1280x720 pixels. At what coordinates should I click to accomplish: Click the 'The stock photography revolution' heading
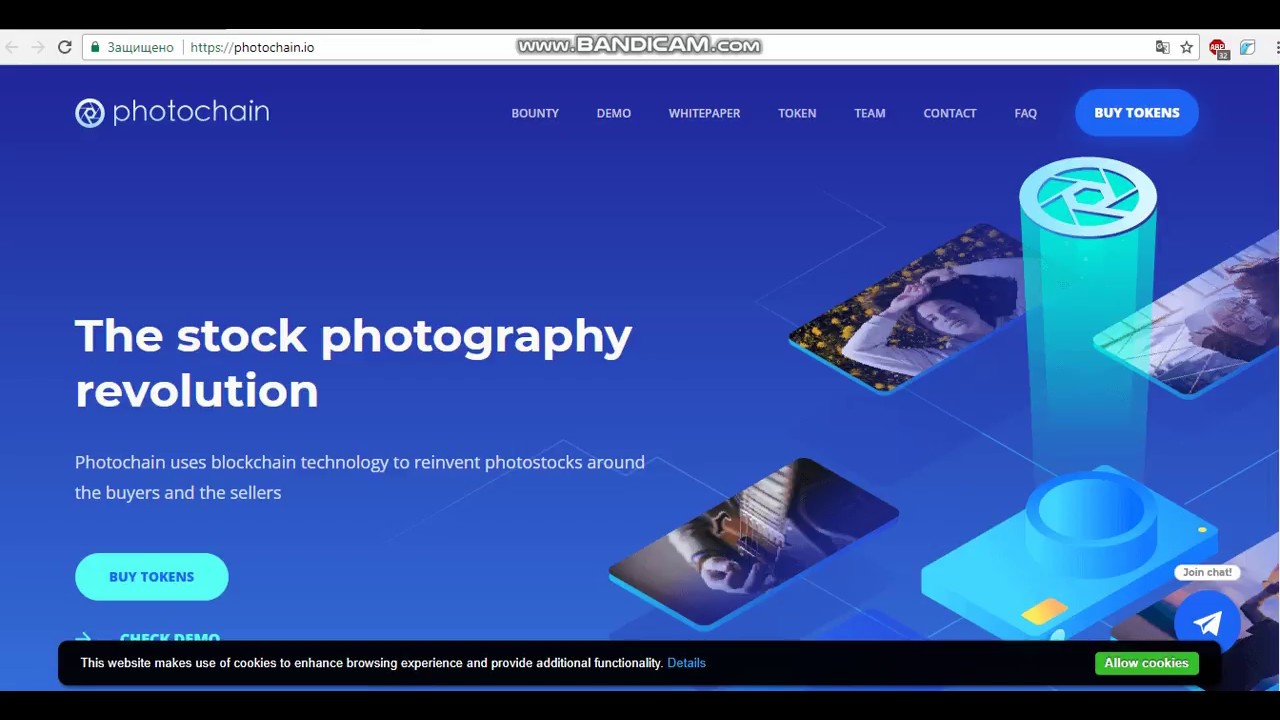tap(353, 363)
